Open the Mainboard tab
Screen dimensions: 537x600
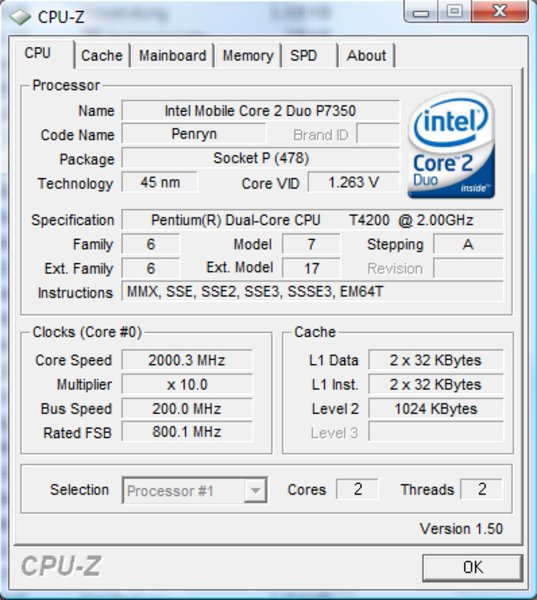172,56
